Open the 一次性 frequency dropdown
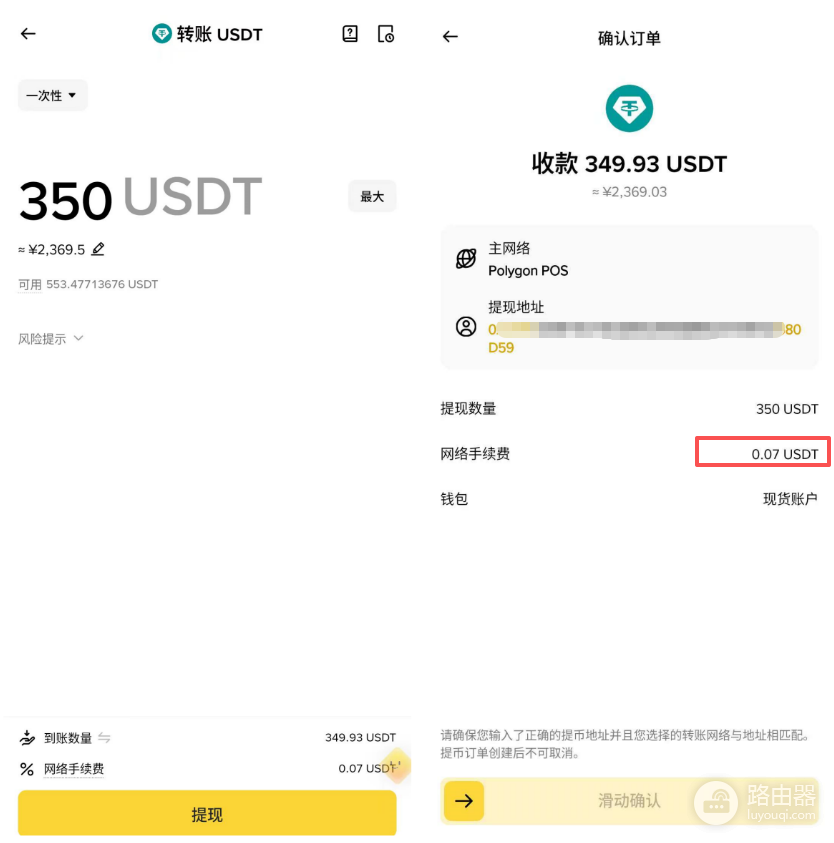Image resolution: width=834 pixels, height=843 pixels. tap(52, 95)
